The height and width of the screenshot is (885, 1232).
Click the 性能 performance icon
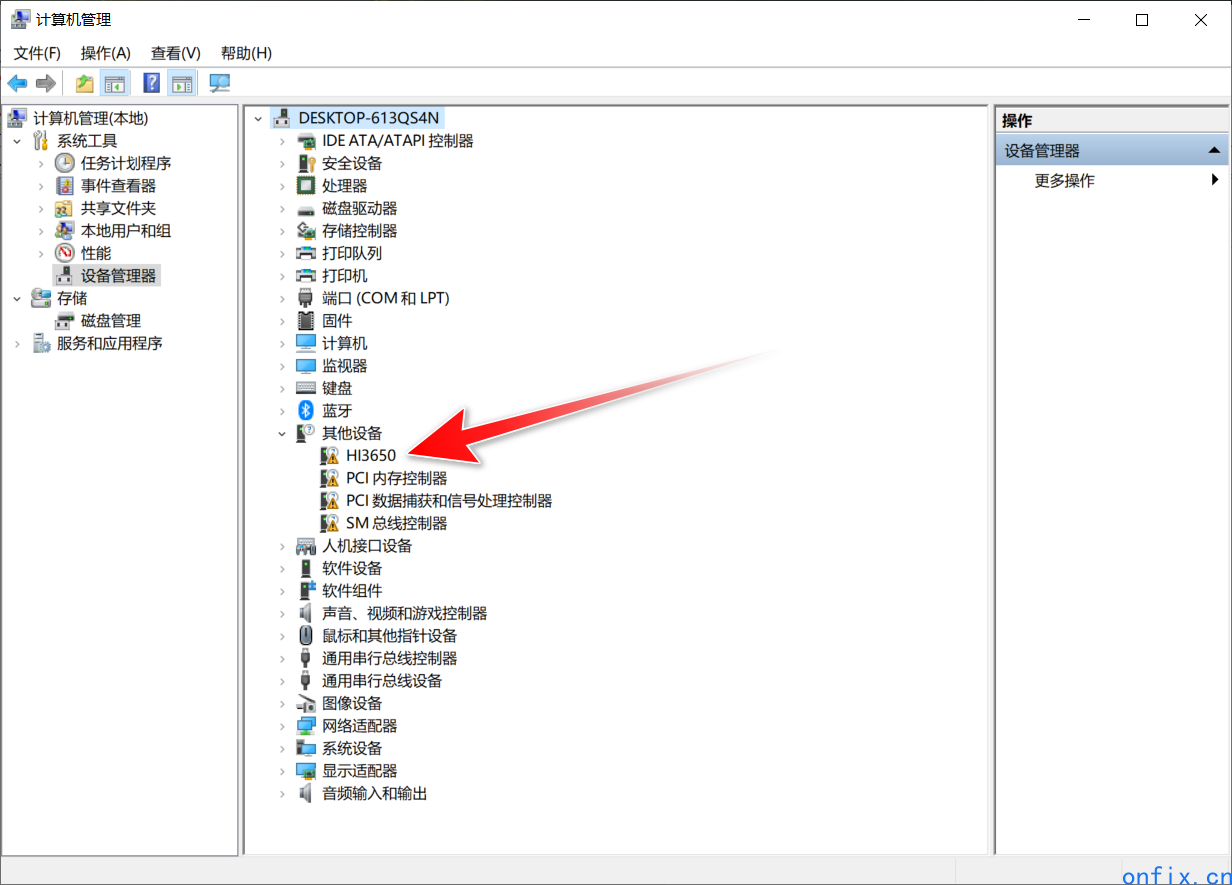(65, 253)
